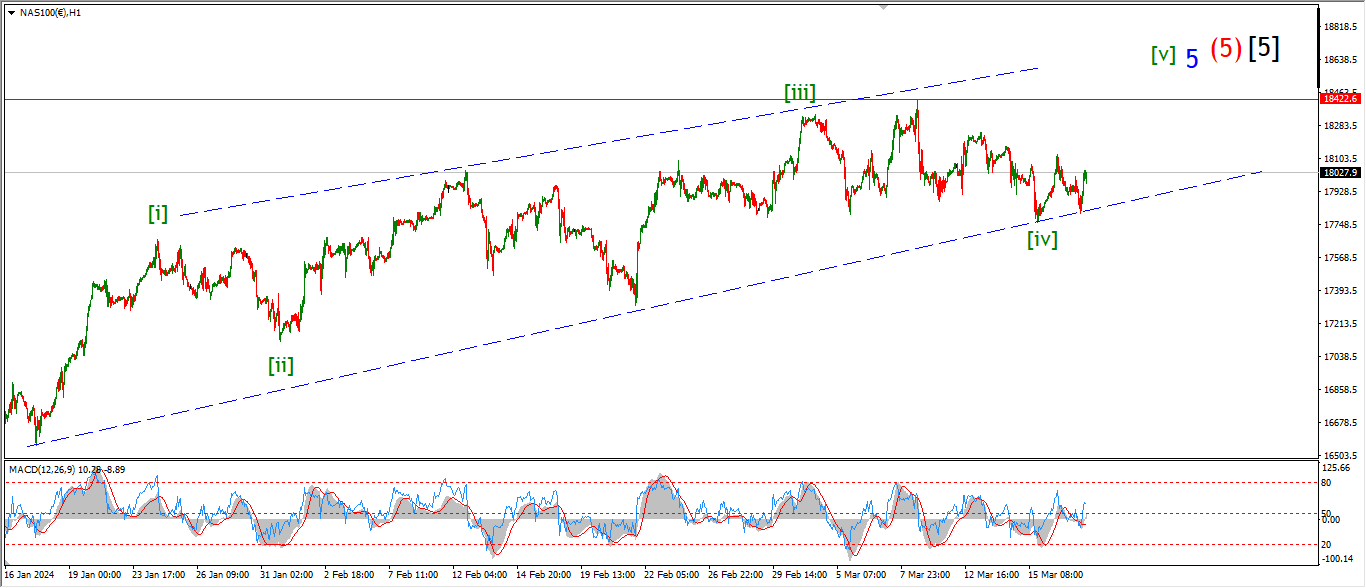This screenshot has width=1366, height=588.
Task: Click the black 18027.9 current price tag
Action: click(1340, 172)
